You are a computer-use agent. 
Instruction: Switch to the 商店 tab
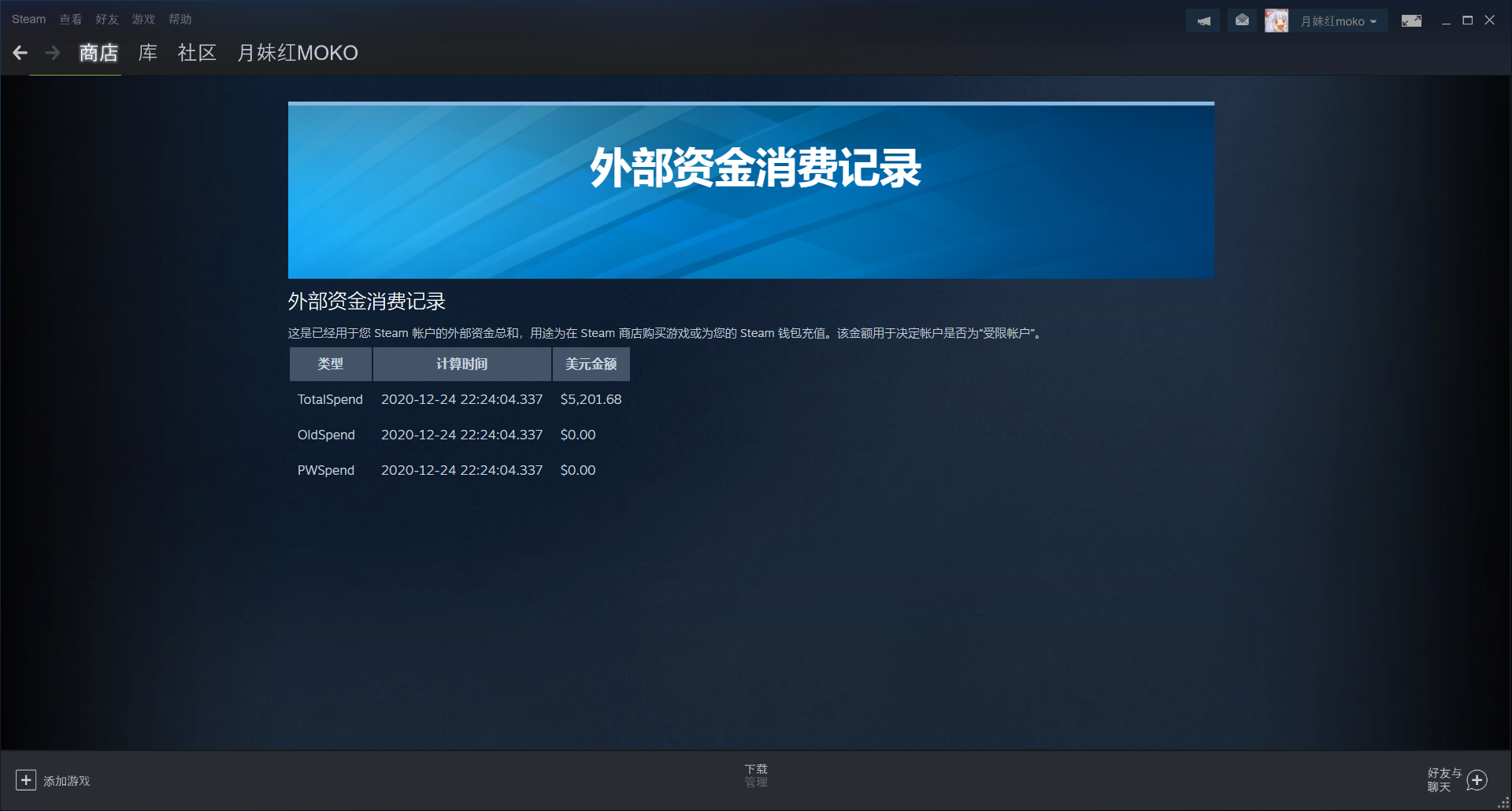98,53
